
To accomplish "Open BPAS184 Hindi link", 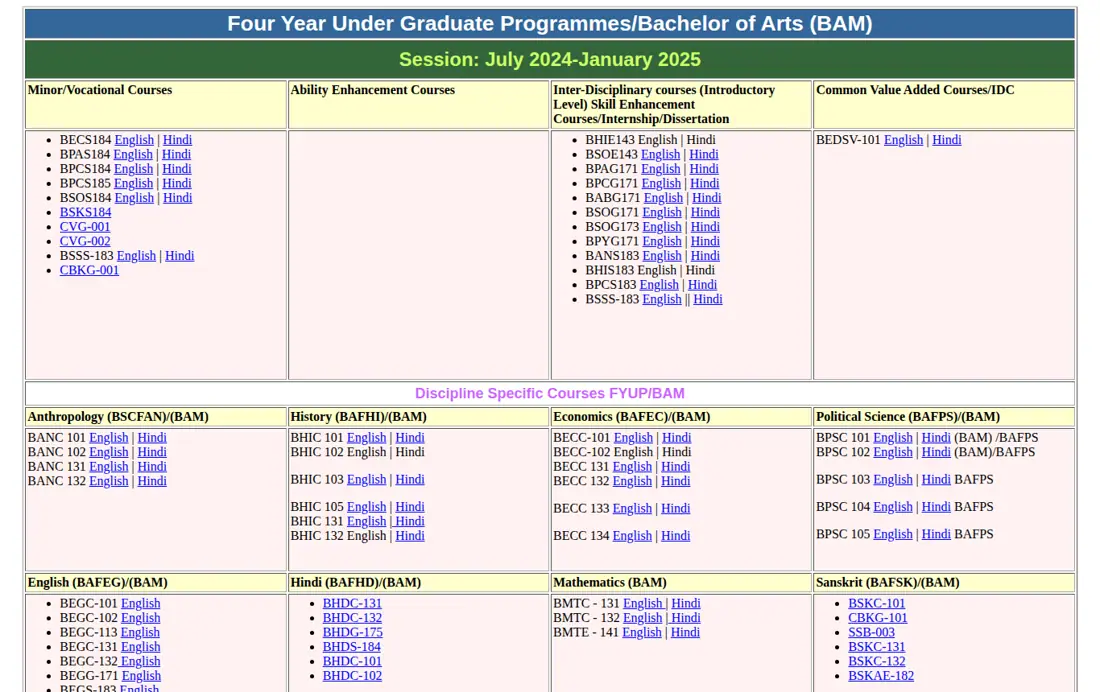I will coord(176,154).
